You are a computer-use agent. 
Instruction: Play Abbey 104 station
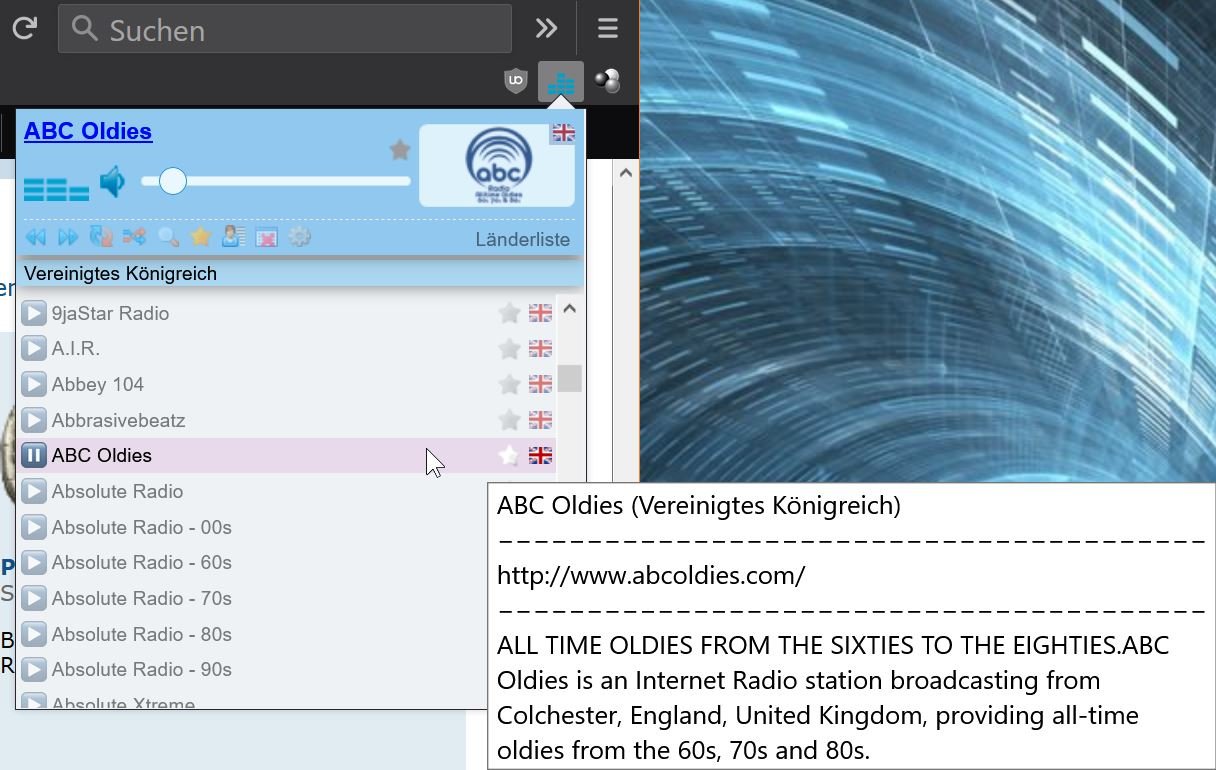tap(34, 384)
